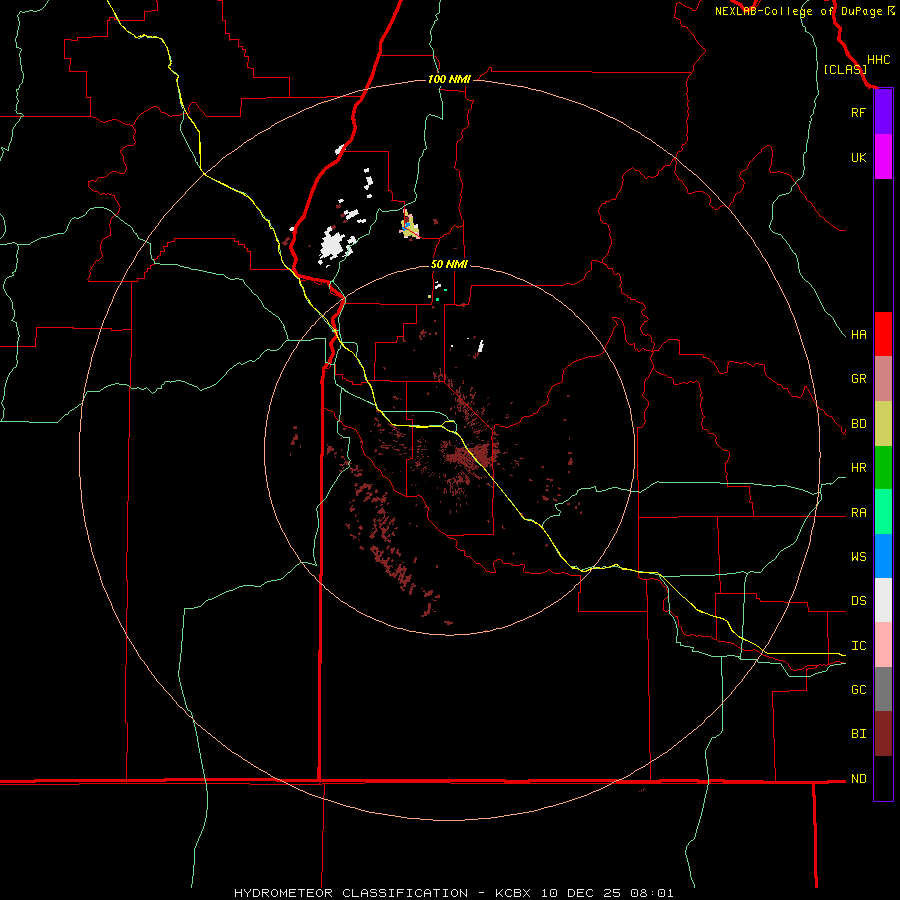Viewport: 900px width, 900px height.
Task: Click the GR salmon legend color swatch
Action: pos(883,378)
